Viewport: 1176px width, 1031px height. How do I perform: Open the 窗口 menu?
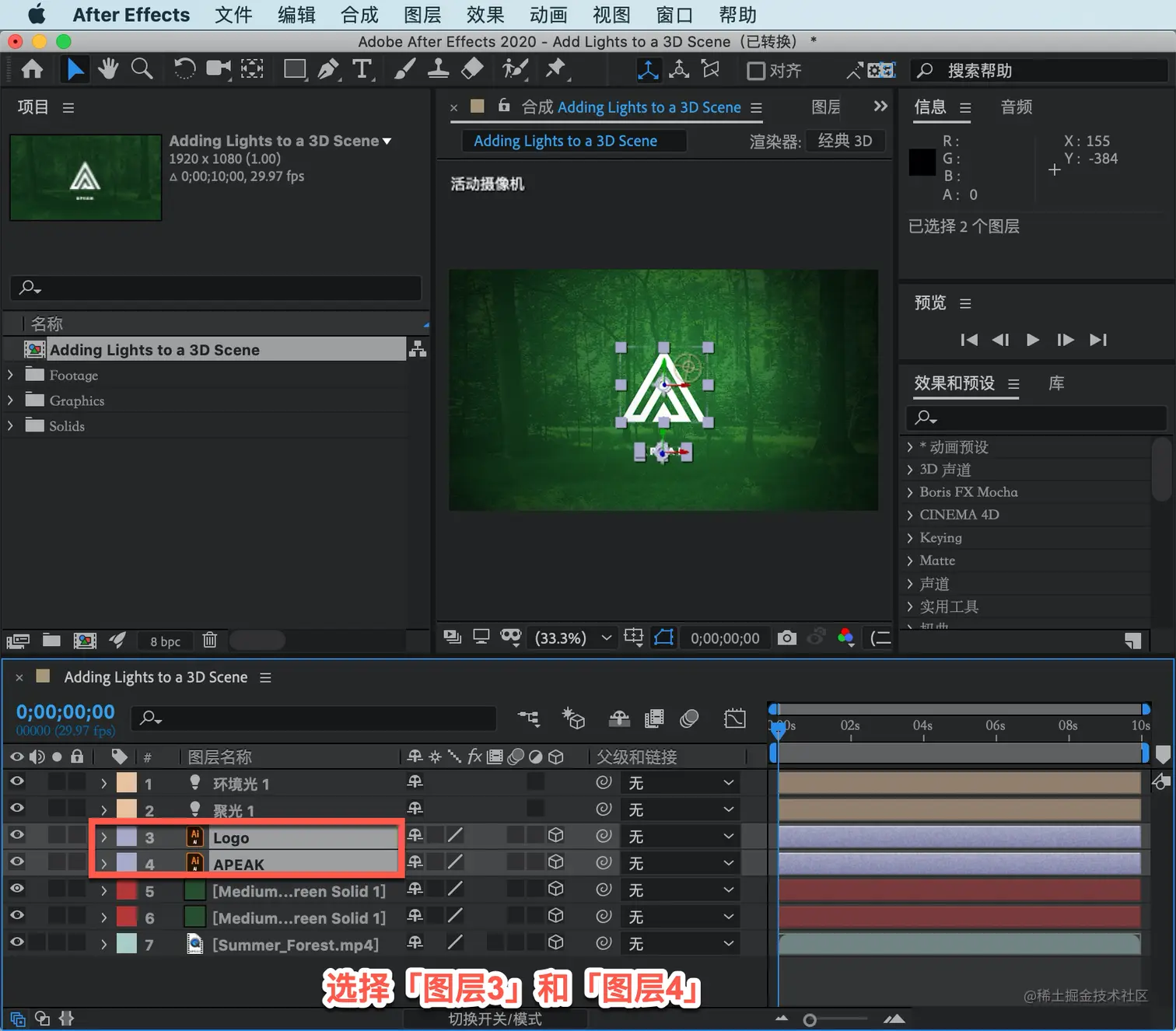tap(674, 15)
